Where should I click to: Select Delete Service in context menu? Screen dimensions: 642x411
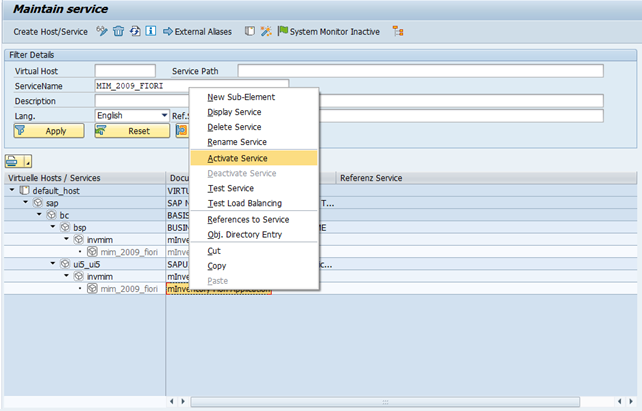(x=234, y=127)
